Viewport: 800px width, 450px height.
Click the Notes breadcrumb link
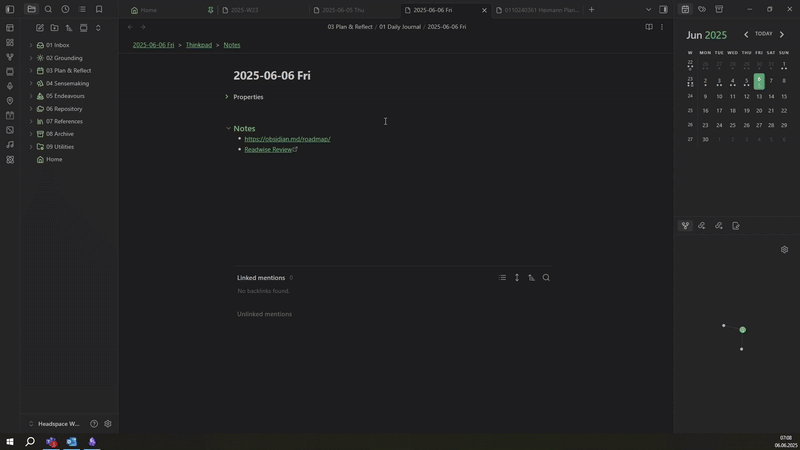(232, 45)
